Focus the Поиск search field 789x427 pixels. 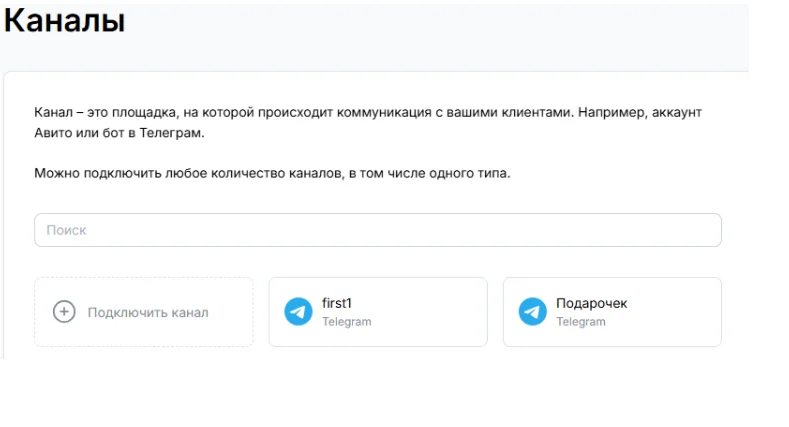pyautogui.click(x=378, y=230)
